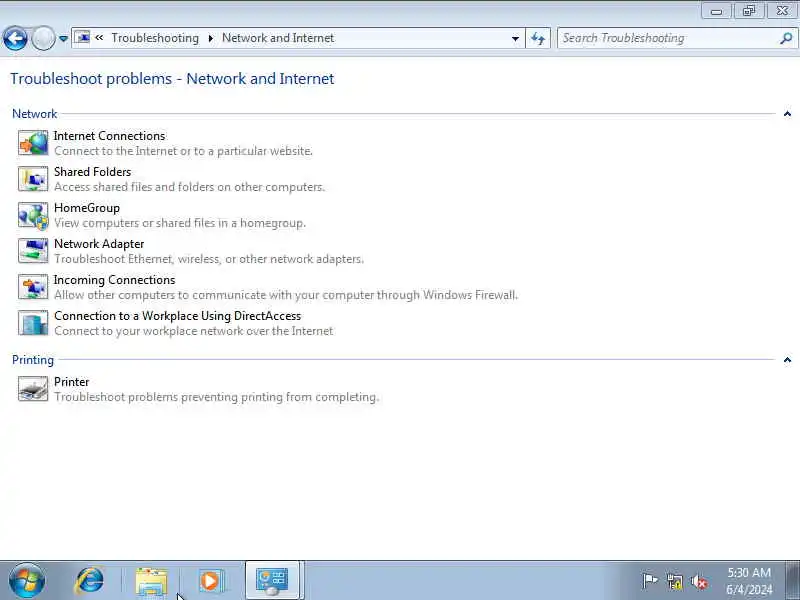
Task: Close the Troubleshooting window
Action: (x=781, y=11)
